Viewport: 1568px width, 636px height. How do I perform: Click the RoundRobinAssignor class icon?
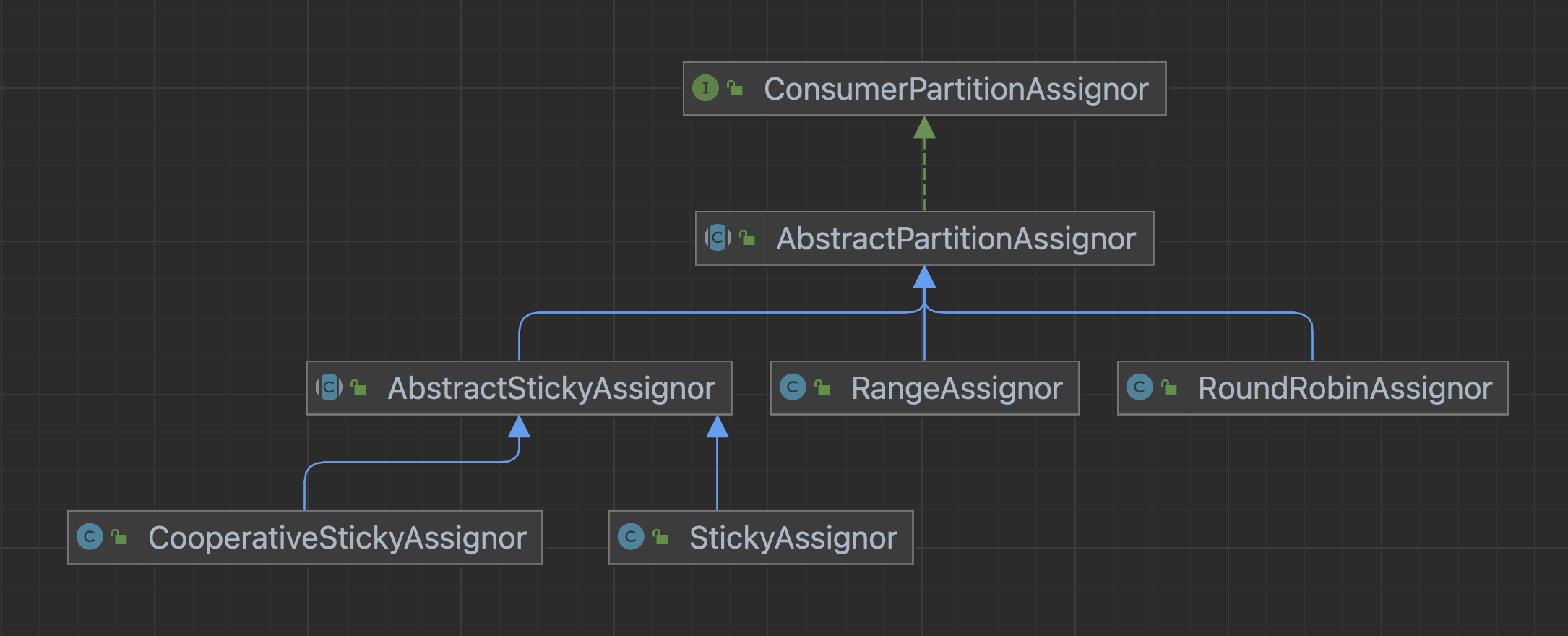(1140, 387)
